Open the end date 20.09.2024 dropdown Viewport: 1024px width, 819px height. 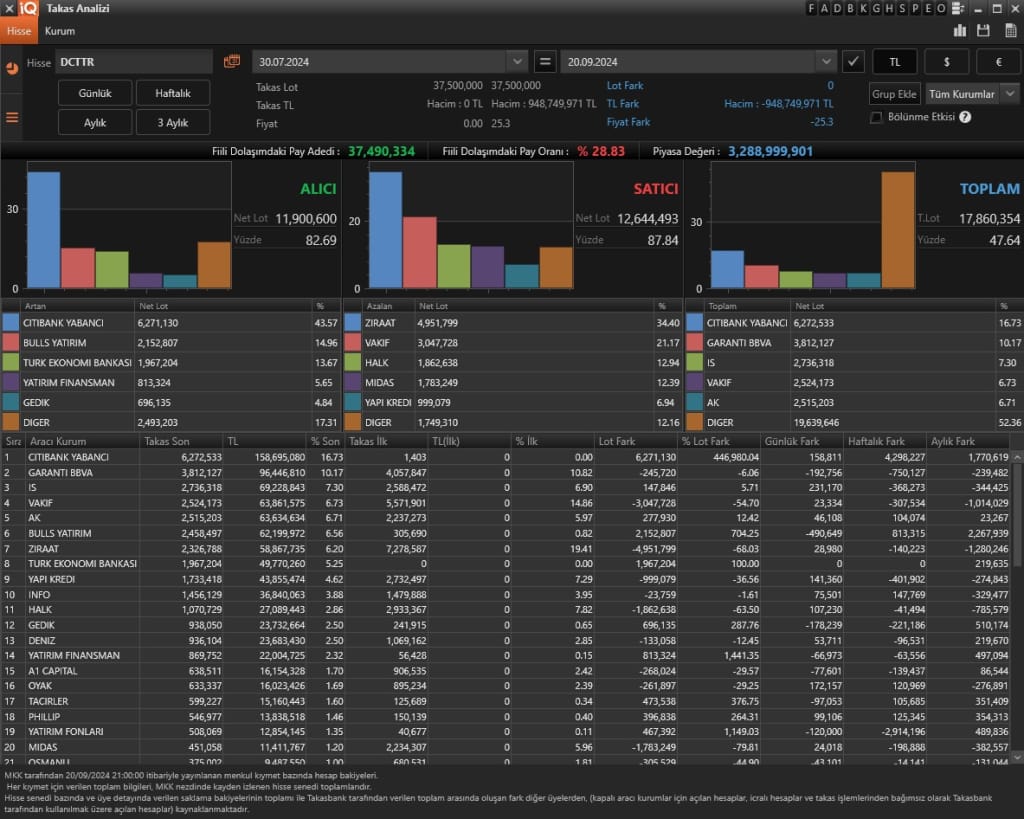coord(825,62)
